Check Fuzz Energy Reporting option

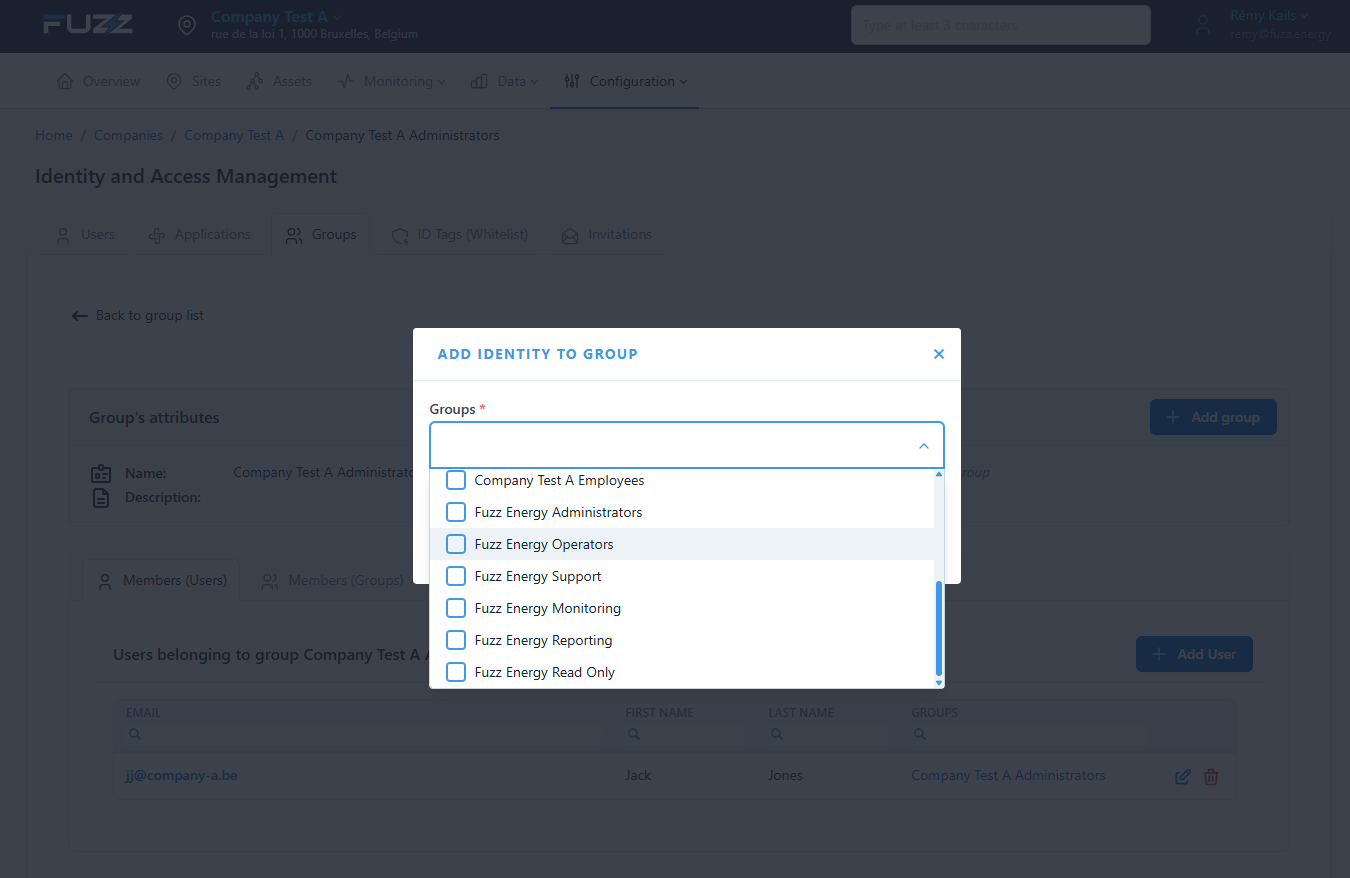click(x=456, y=640)
